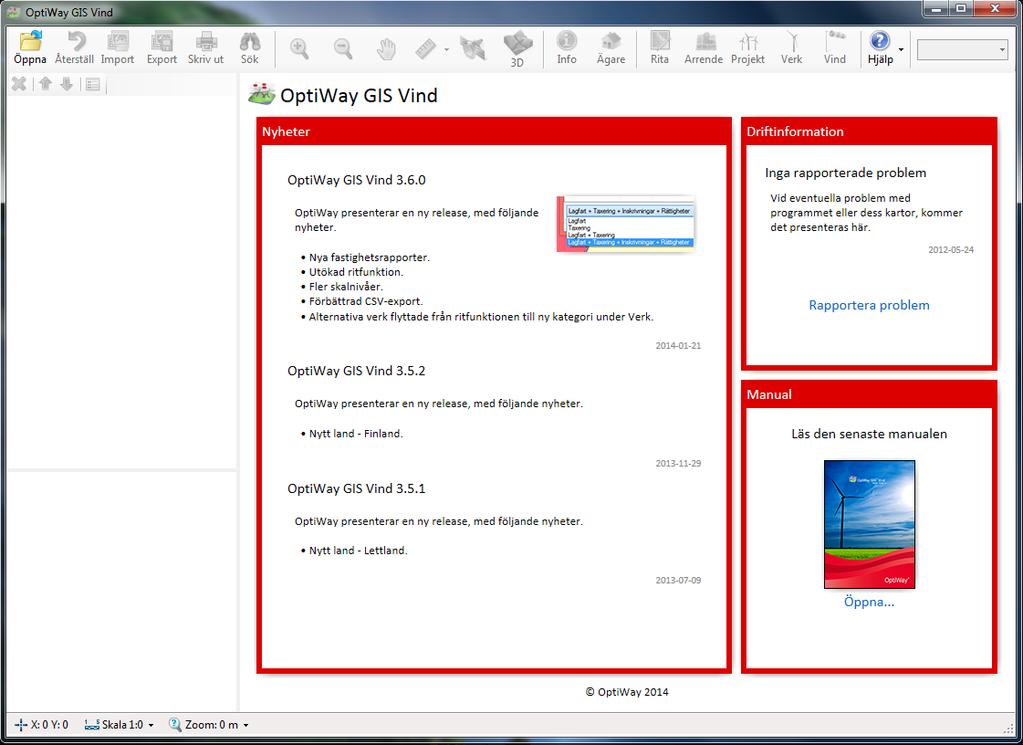Click the release screenshot thumbnail in Nyheter
The height and width of the screenshot is (745, 1023).
pyautogui.click(x=625, y=224)
